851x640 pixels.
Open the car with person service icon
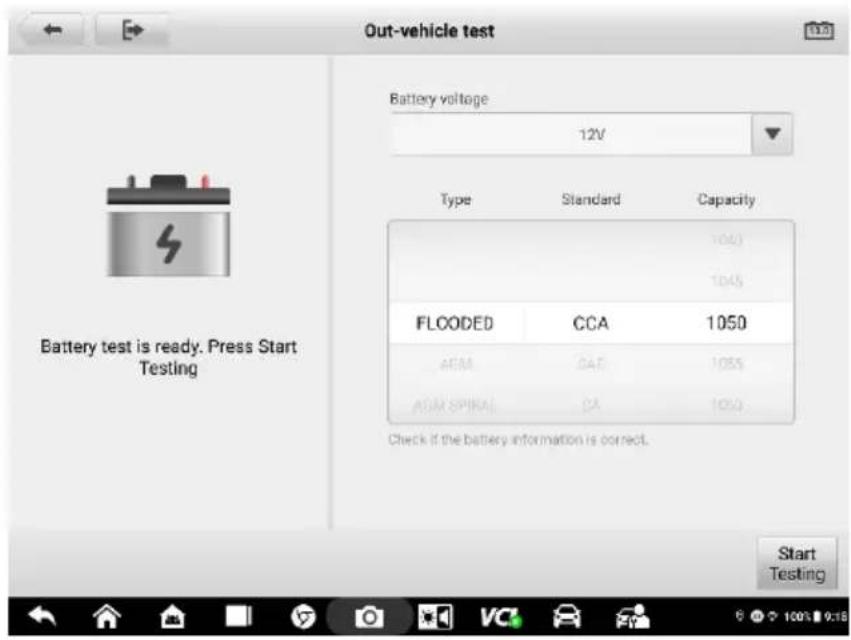click(632, 617)
